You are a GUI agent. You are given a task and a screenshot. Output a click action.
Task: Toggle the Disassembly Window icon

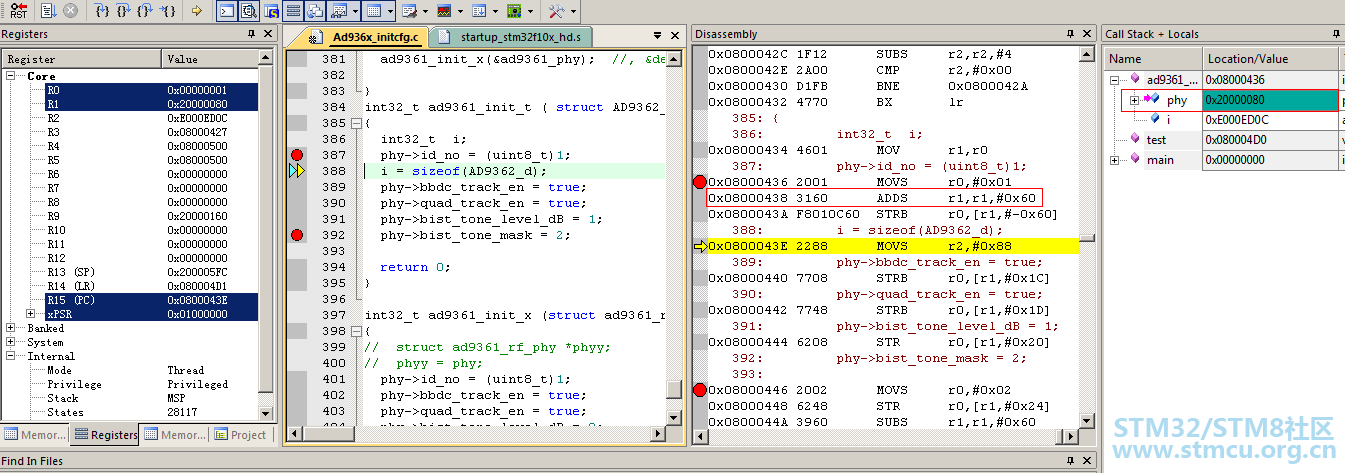249,11
